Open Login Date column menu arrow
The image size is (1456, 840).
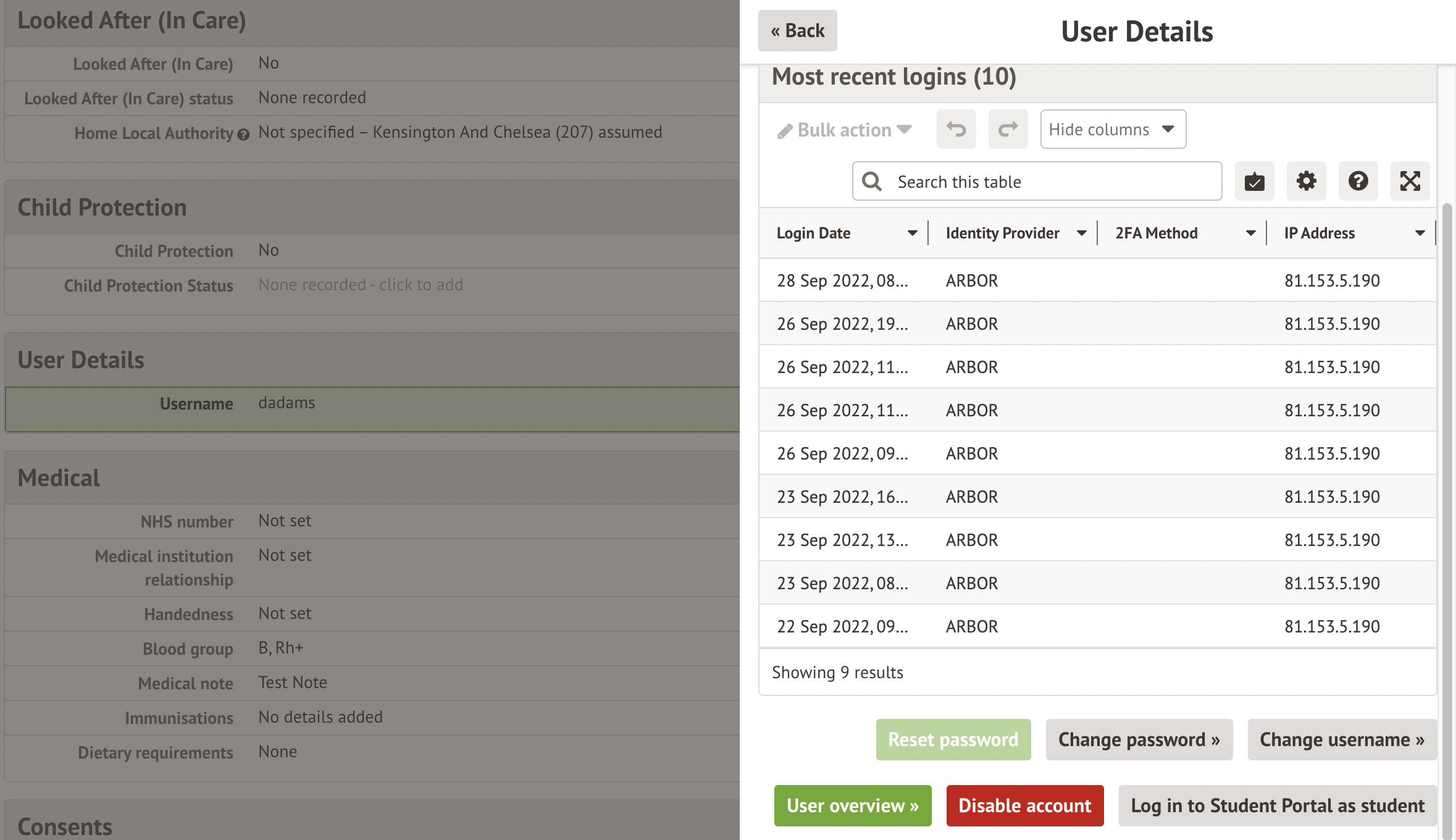912,233
